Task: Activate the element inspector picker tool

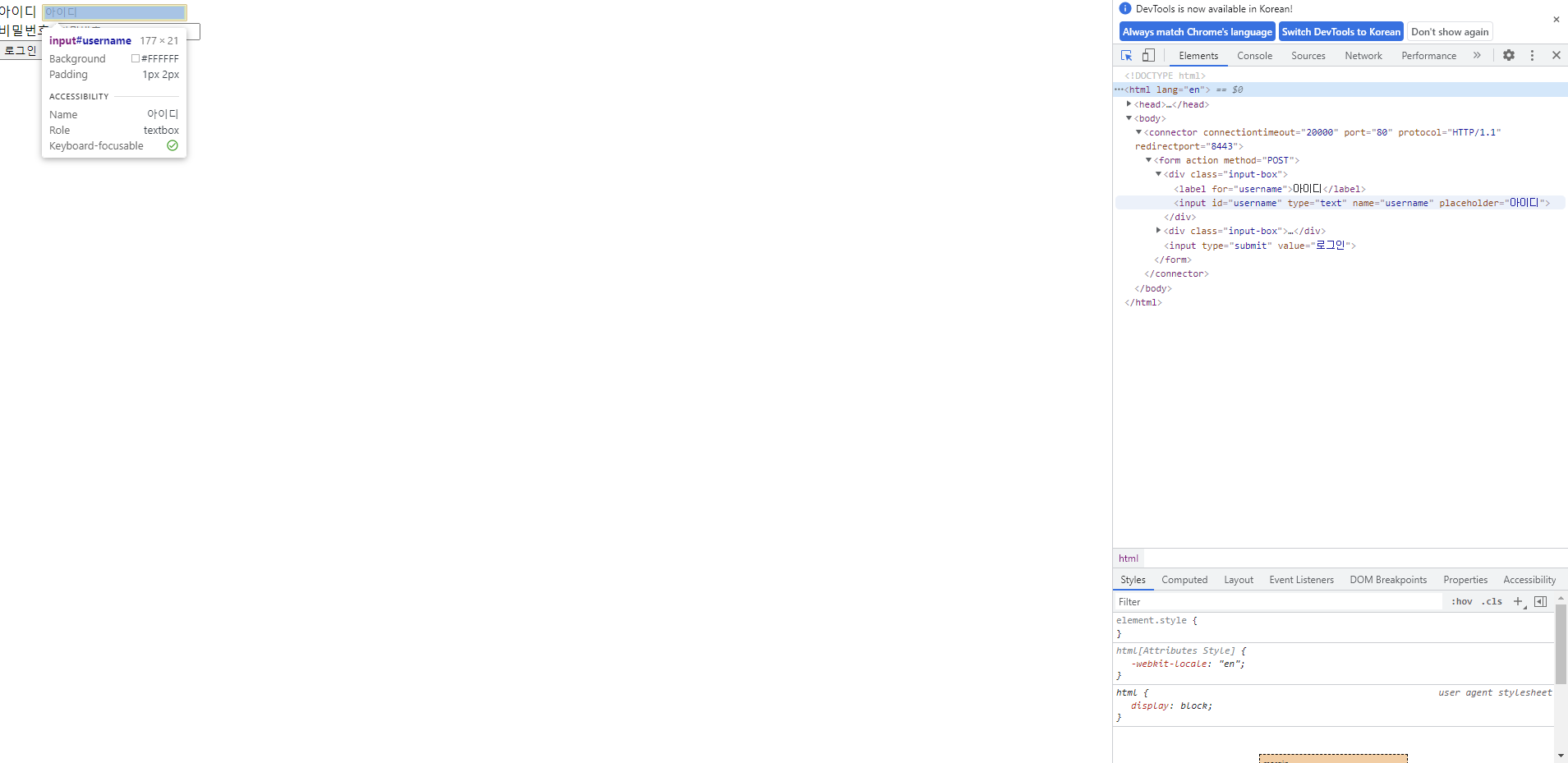Action: pos(1127,55)
